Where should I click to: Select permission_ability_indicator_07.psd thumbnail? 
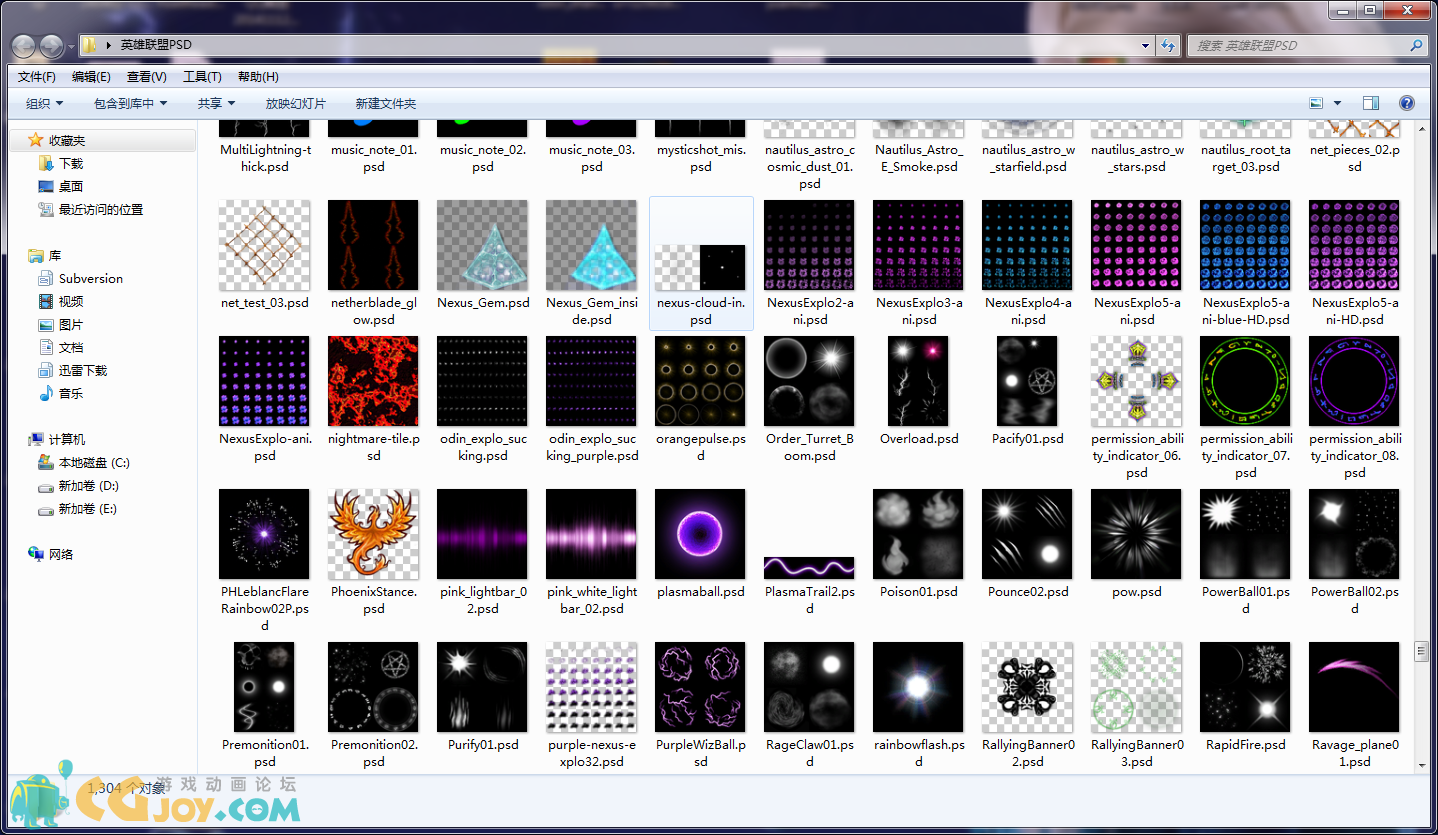point(1246,381)
